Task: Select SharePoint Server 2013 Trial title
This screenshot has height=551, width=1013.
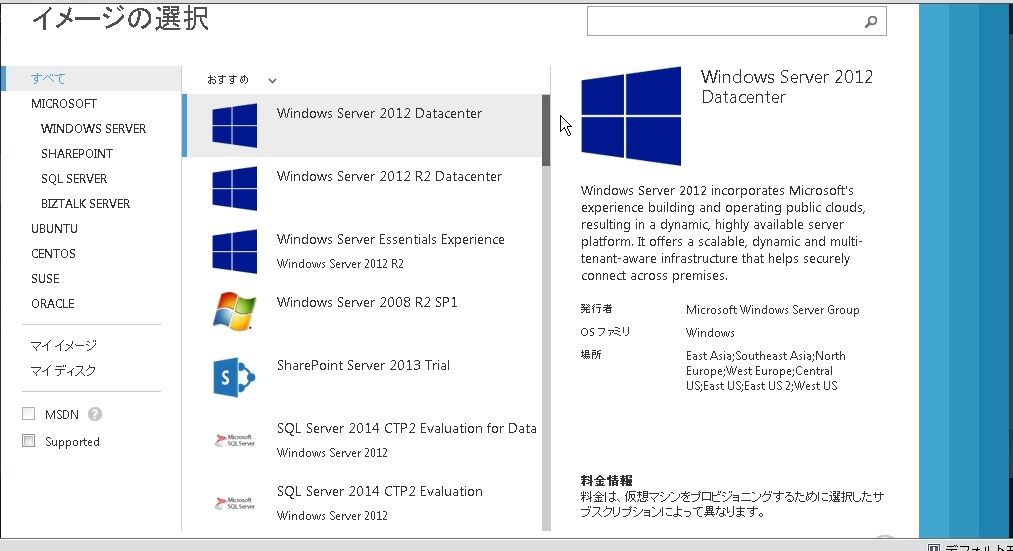Action: (363, 365)
